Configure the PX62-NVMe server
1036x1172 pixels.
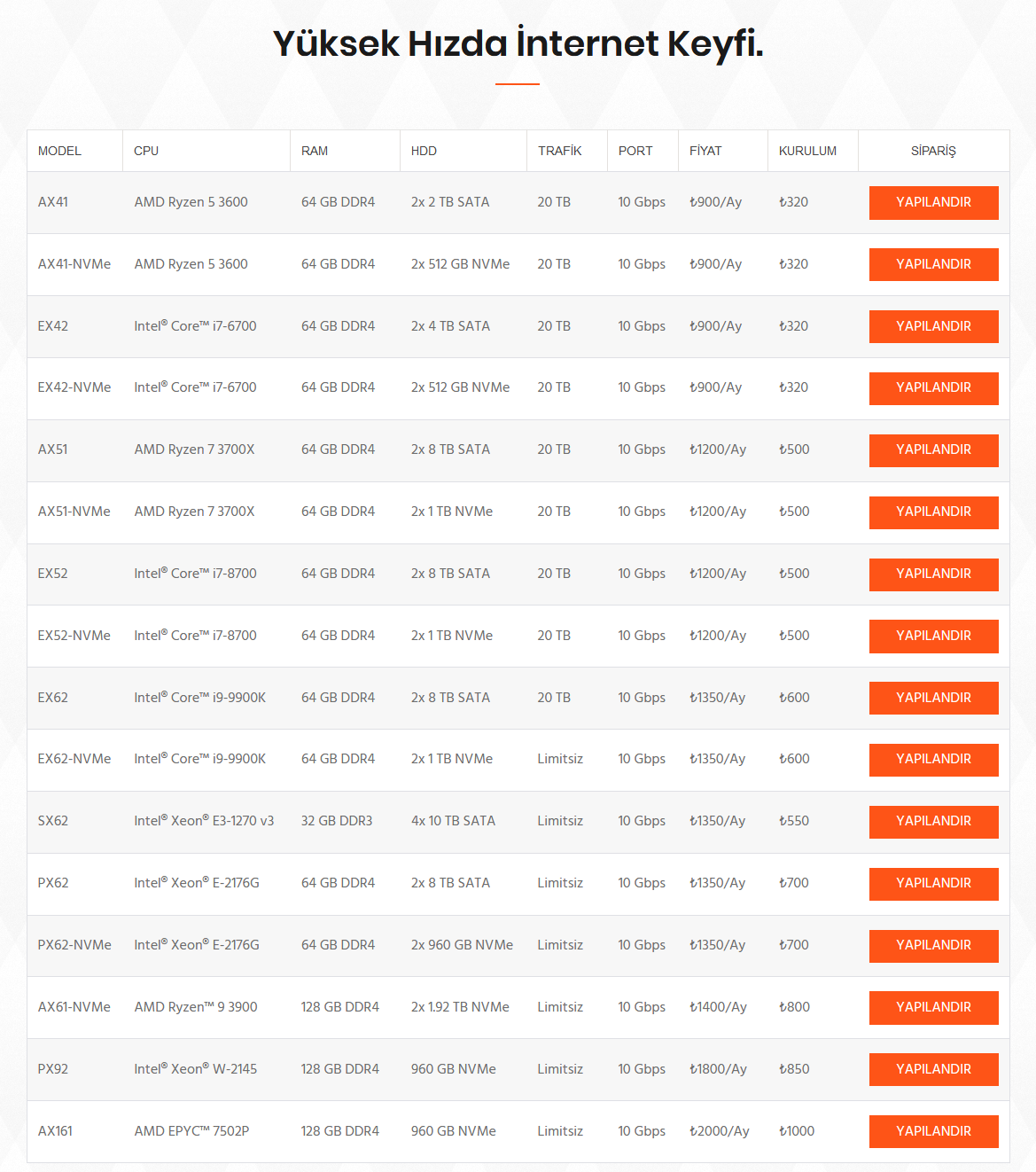933,946
